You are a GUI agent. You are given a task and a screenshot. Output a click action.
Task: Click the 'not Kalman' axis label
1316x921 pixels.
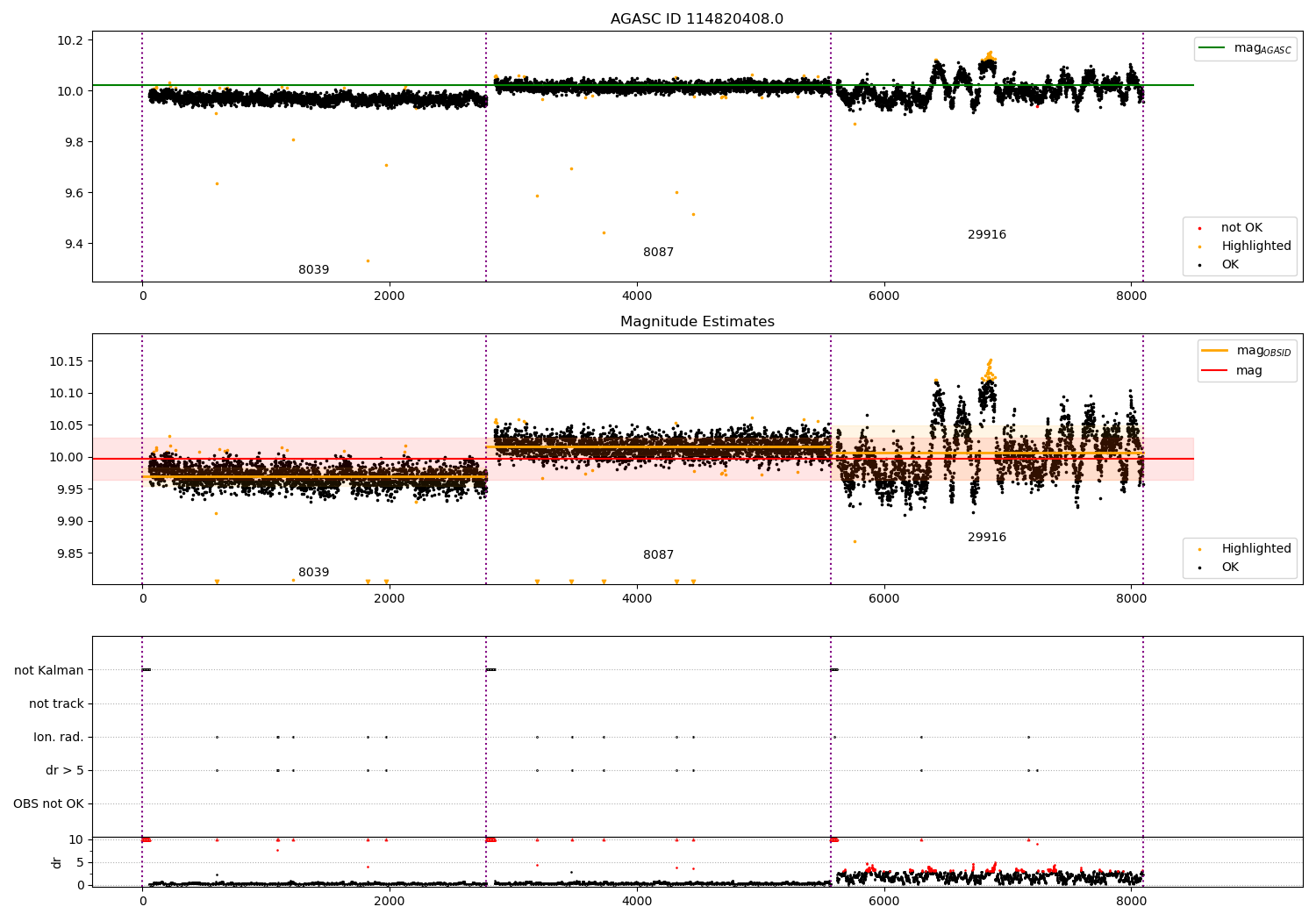click(x=49, y=671)
